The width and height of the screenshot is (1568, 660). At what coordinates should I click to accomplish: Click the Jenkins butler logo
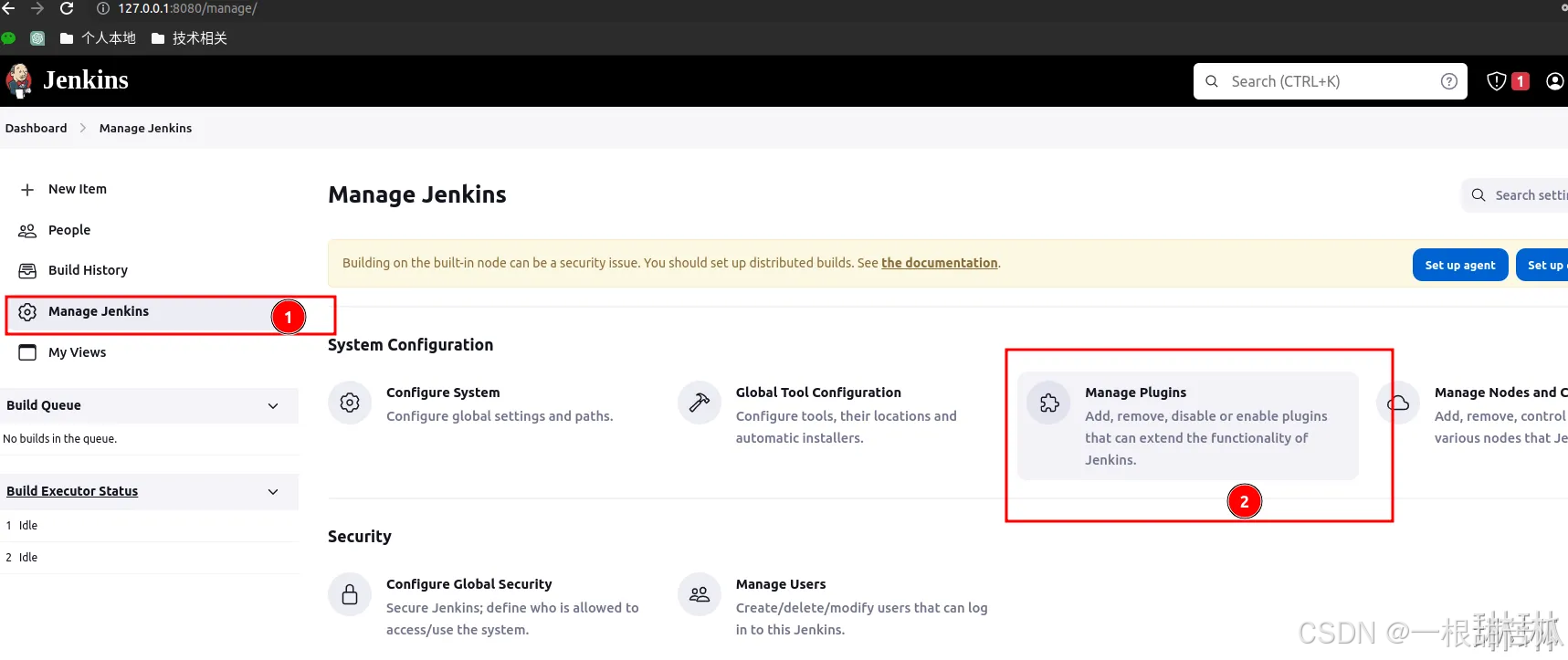coord(19,80)
